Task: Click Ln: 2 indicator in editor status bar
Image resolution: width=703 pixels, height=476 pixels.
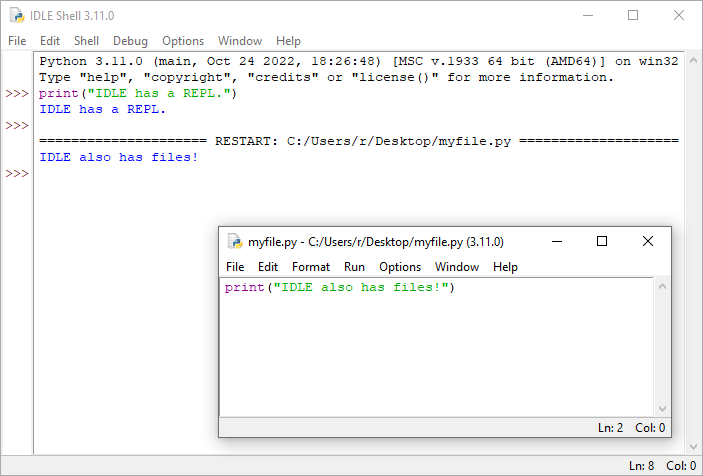Action: pyautogui.click(x=610, y=428)
